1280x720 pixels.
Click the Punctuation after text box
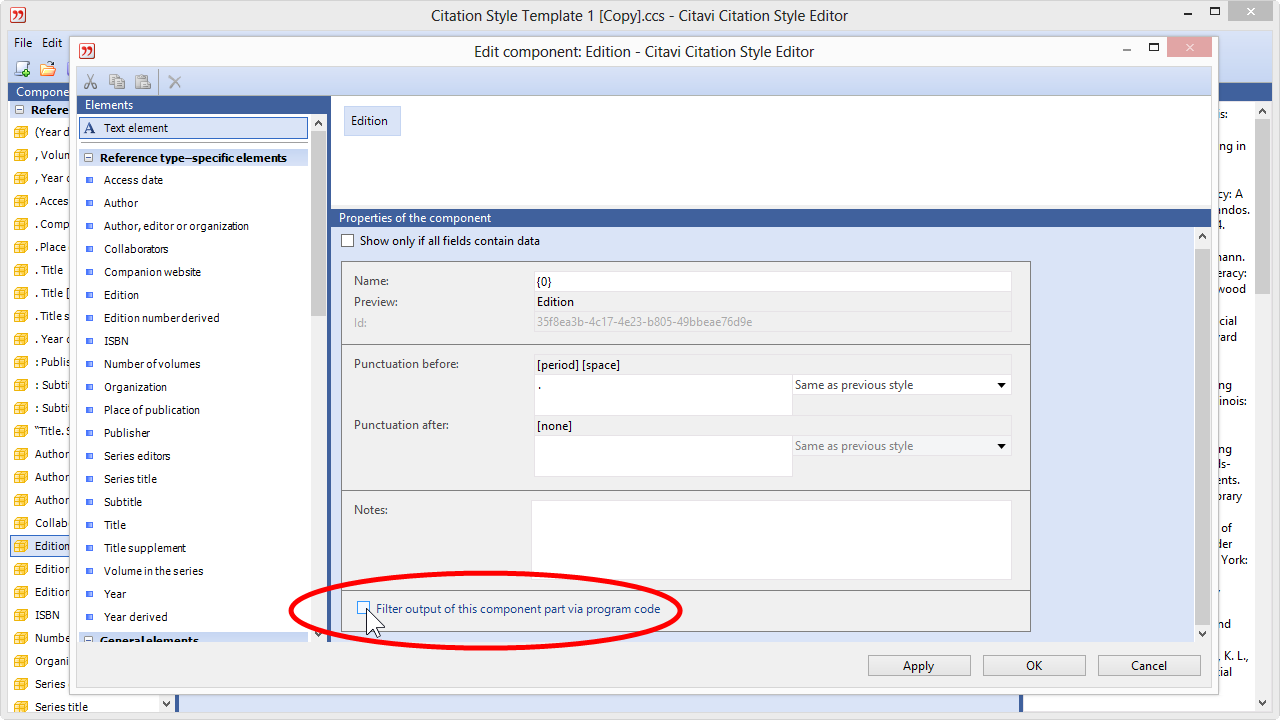point(663,456)
